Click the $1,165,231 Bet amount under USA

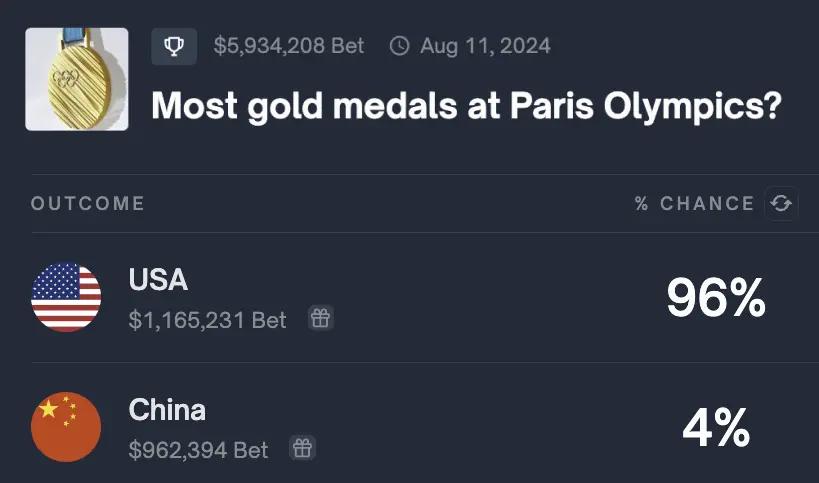(208, 320)
